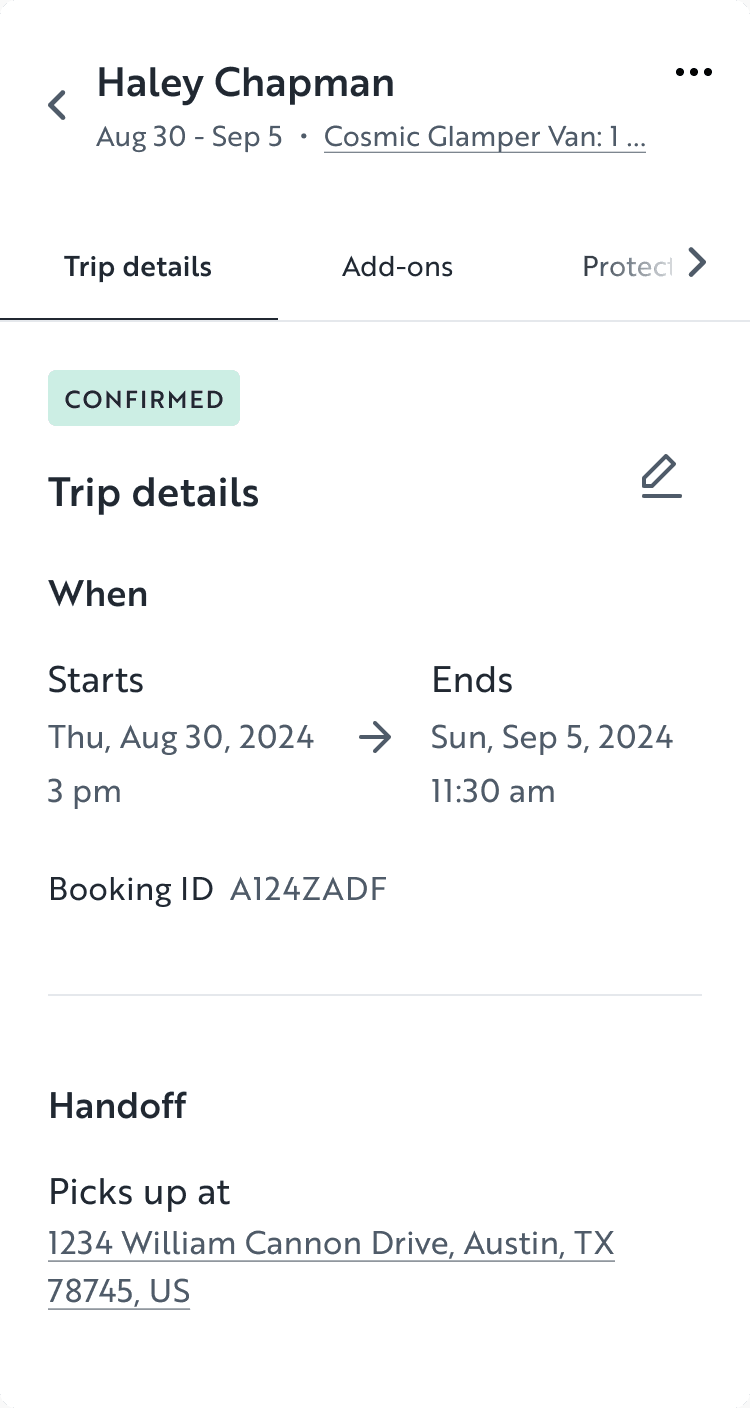The width and height of the screenshot is (750, 1408).
Task: Click the date range Aug 30 - Sep 5
Action: coord(189,136)
